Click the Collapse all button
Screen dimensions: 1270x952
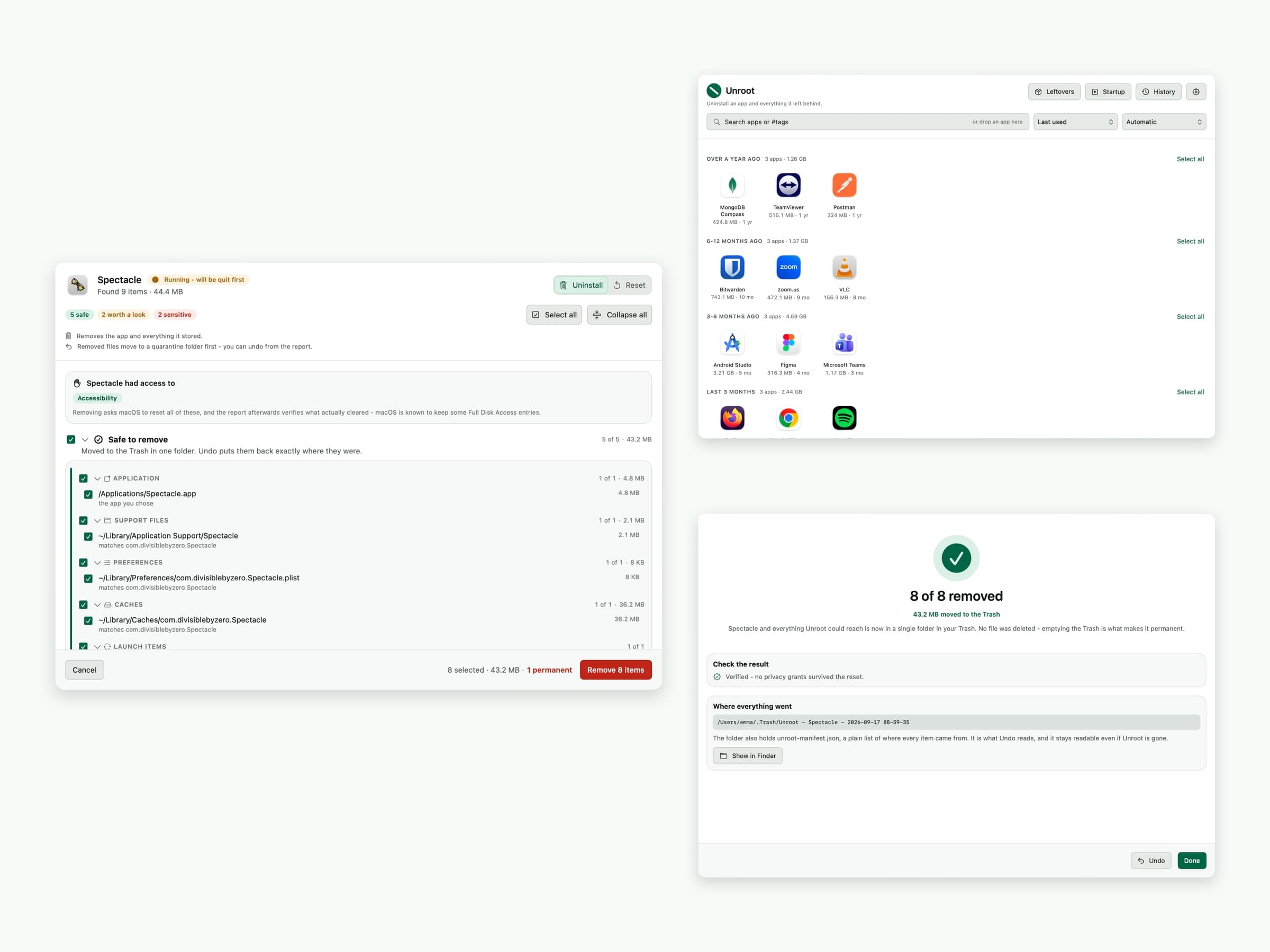(x=619, y=315)
